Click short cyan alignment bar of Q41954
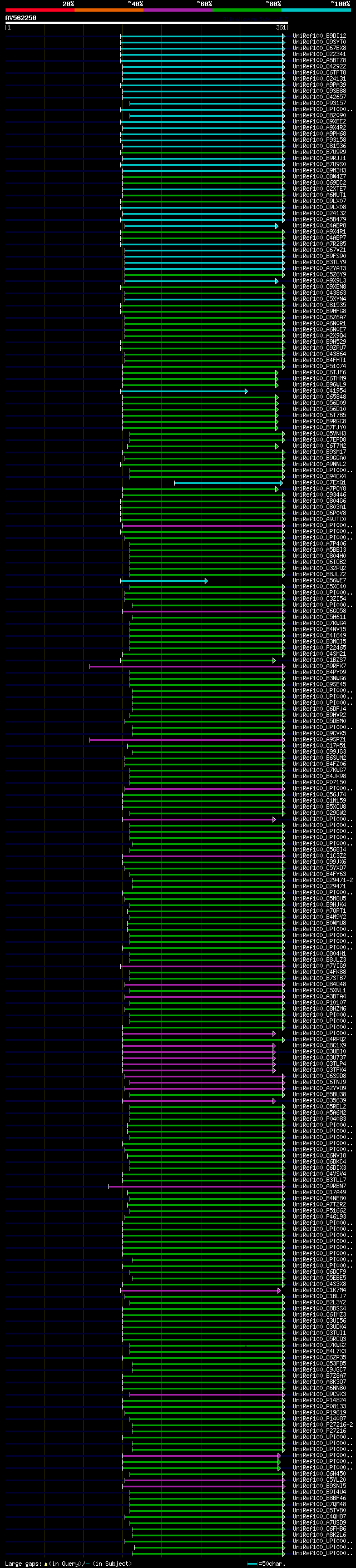Image resolution: width=356 pixels, height=1568 pixels. (184, 392)
